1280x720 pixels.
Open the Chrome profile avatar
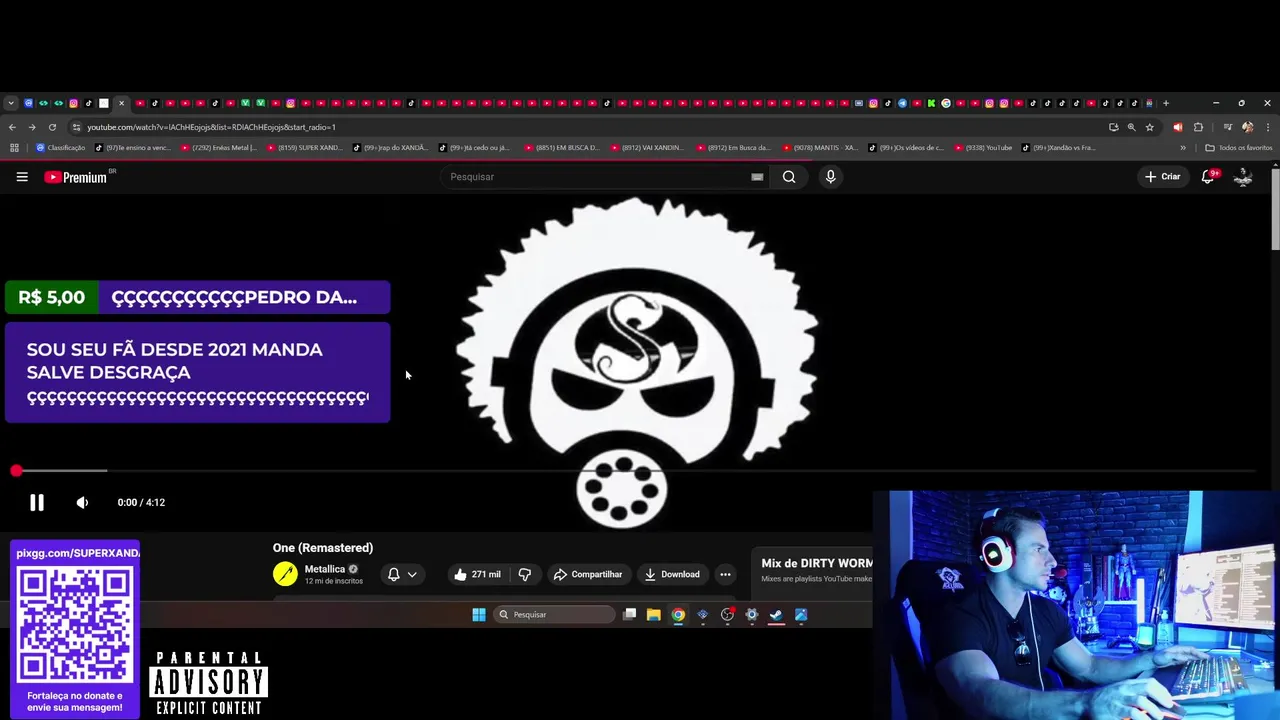tap(1247, 127)
